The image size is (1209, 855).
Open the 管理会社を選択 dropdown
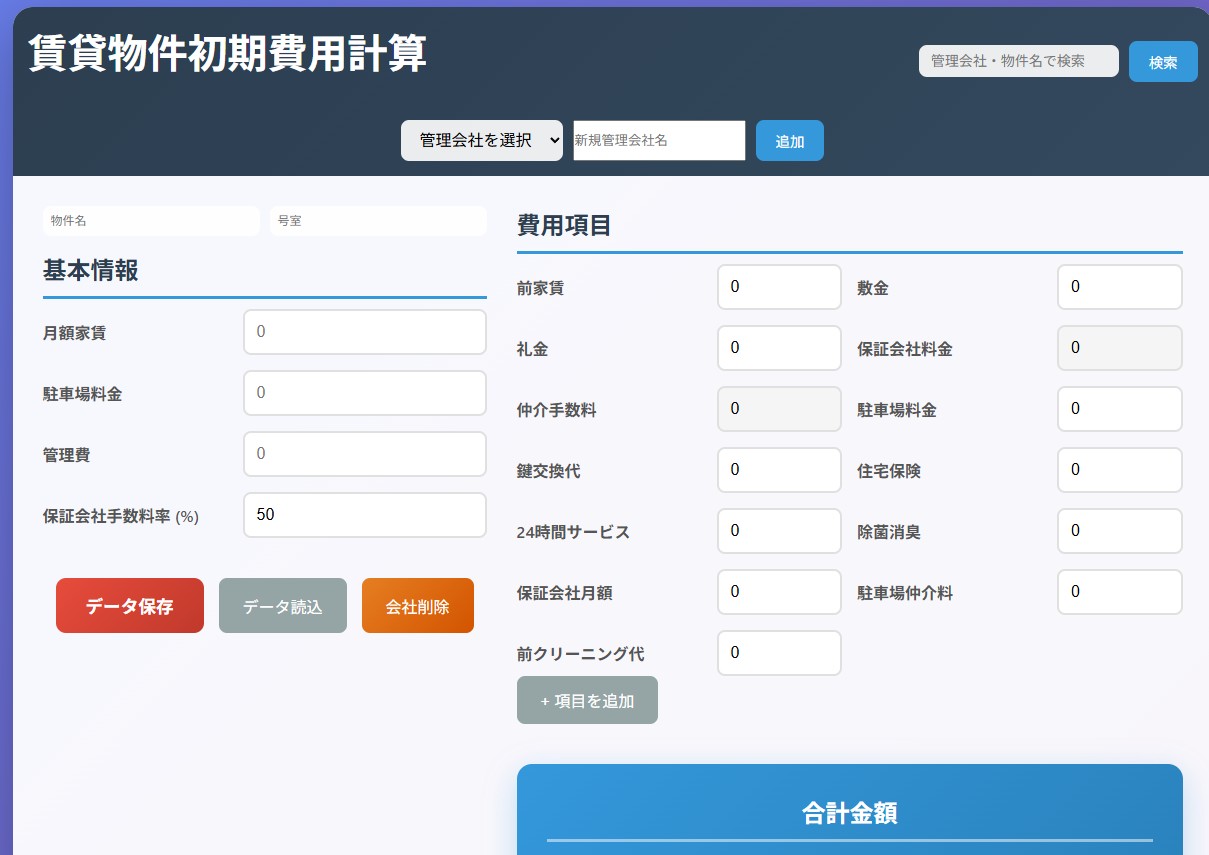(x=481, y=141)
